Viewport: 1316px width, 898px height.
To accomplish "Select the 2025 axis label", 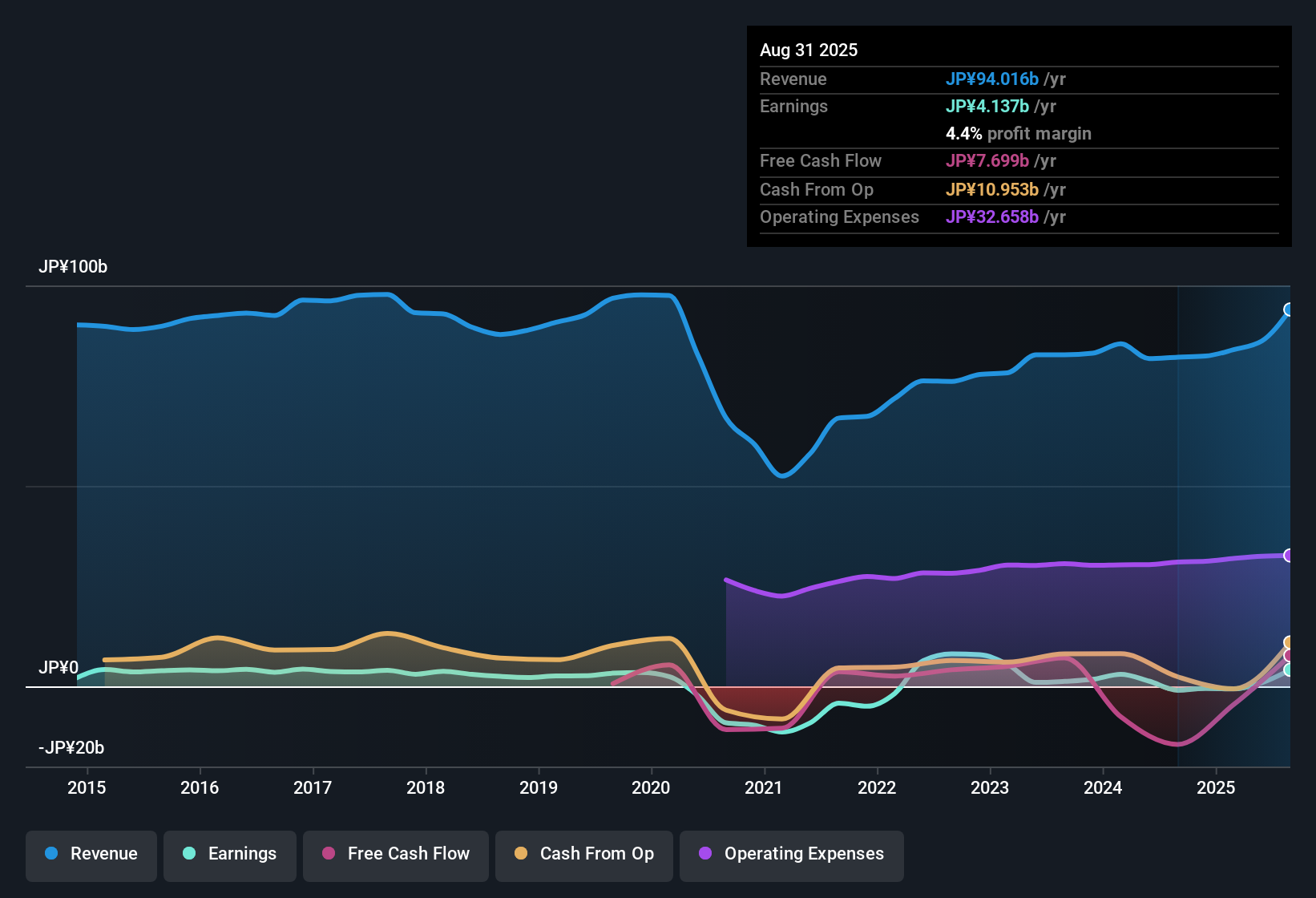I will (1217, 788).
